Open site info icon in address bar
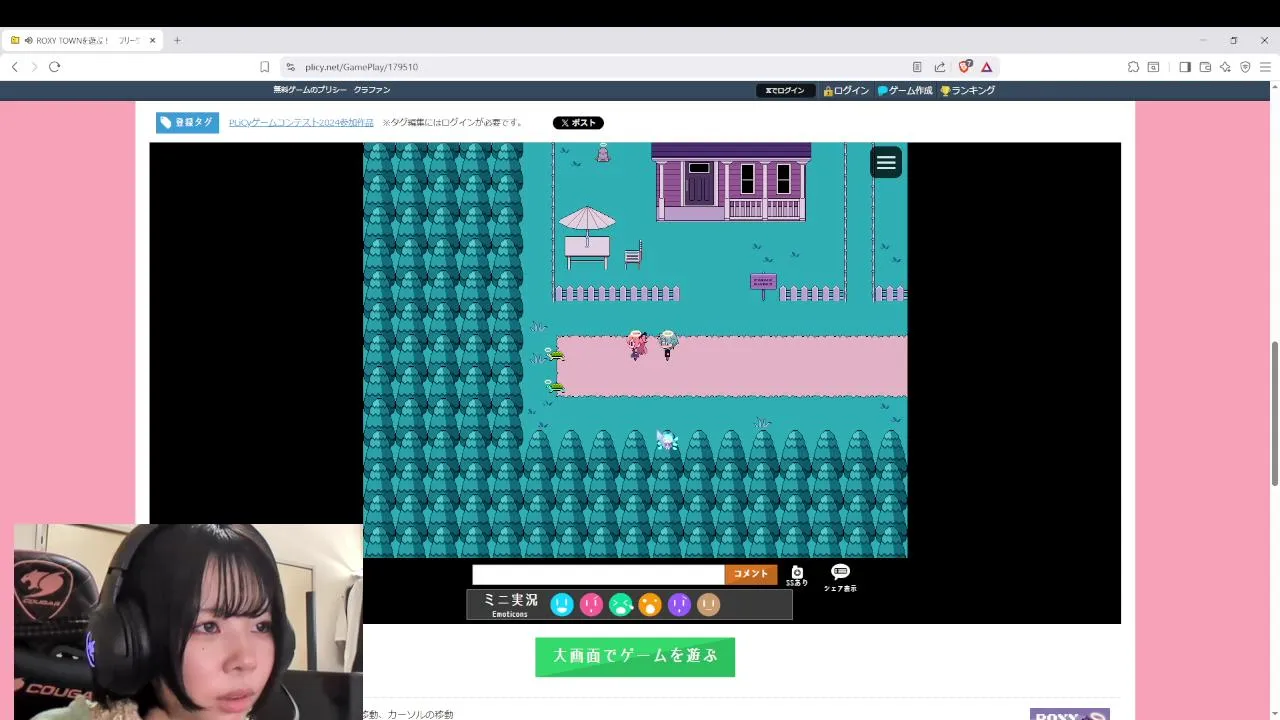The width and height of the screenshot is (1280, 720). coord(290,67)
